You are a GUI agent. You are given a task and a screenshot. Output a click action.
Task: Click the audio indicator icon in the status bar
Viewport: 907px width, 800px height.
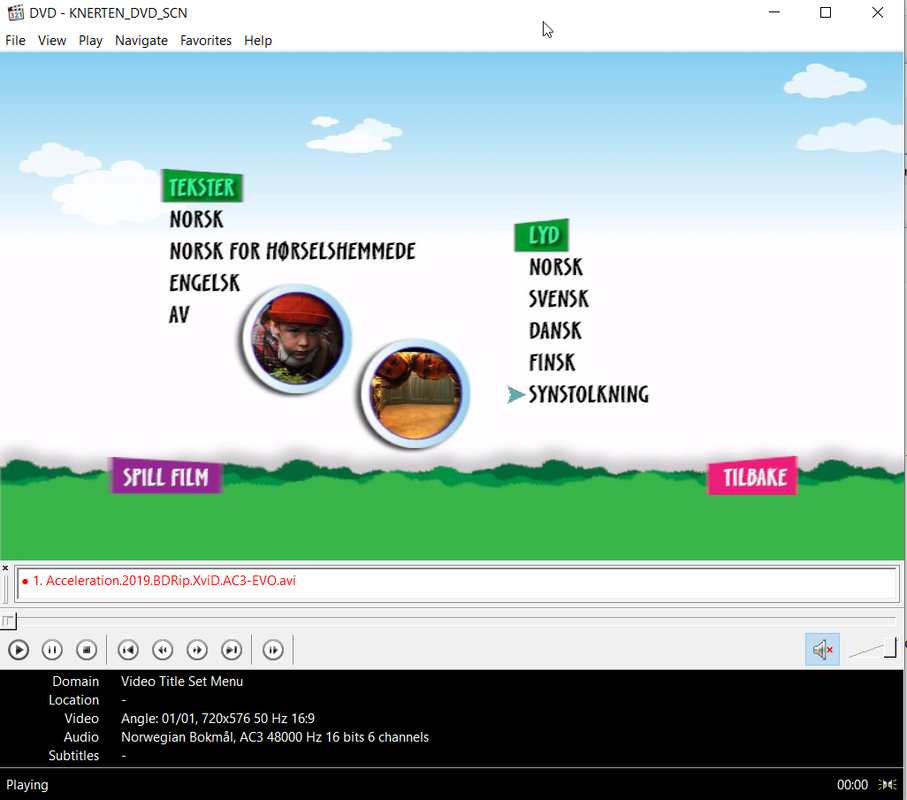pyautogui.click(x=887, y=784)
